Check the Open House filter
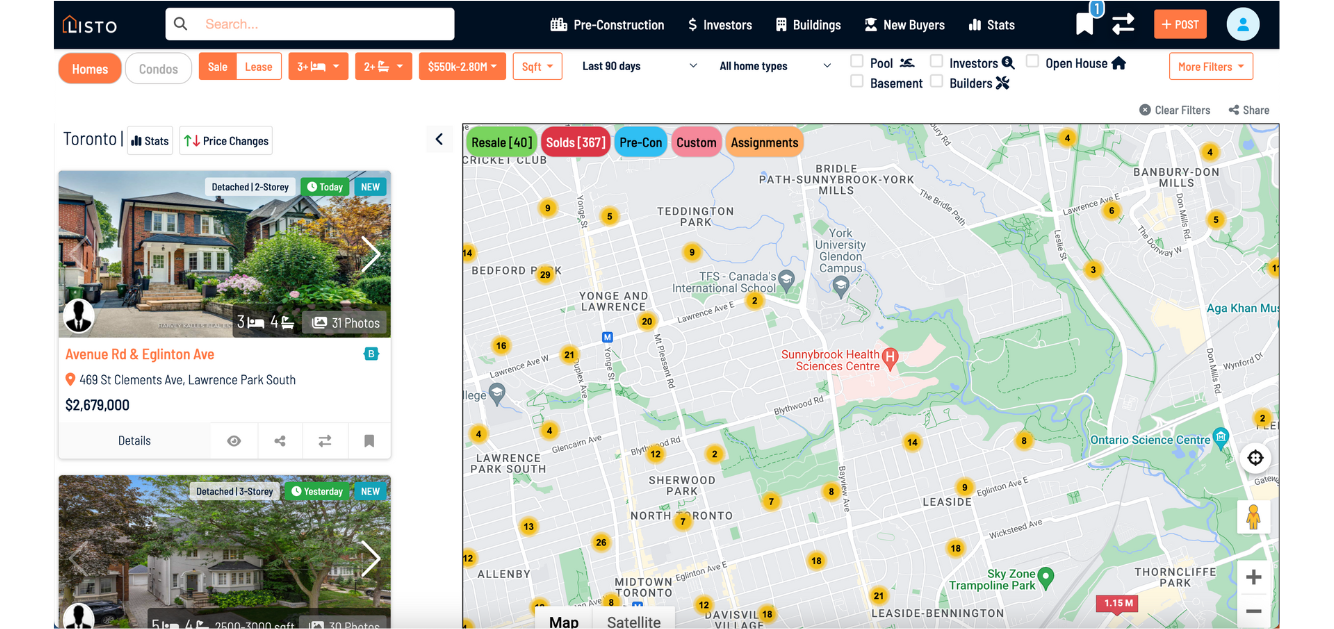 click(1032, 62)
